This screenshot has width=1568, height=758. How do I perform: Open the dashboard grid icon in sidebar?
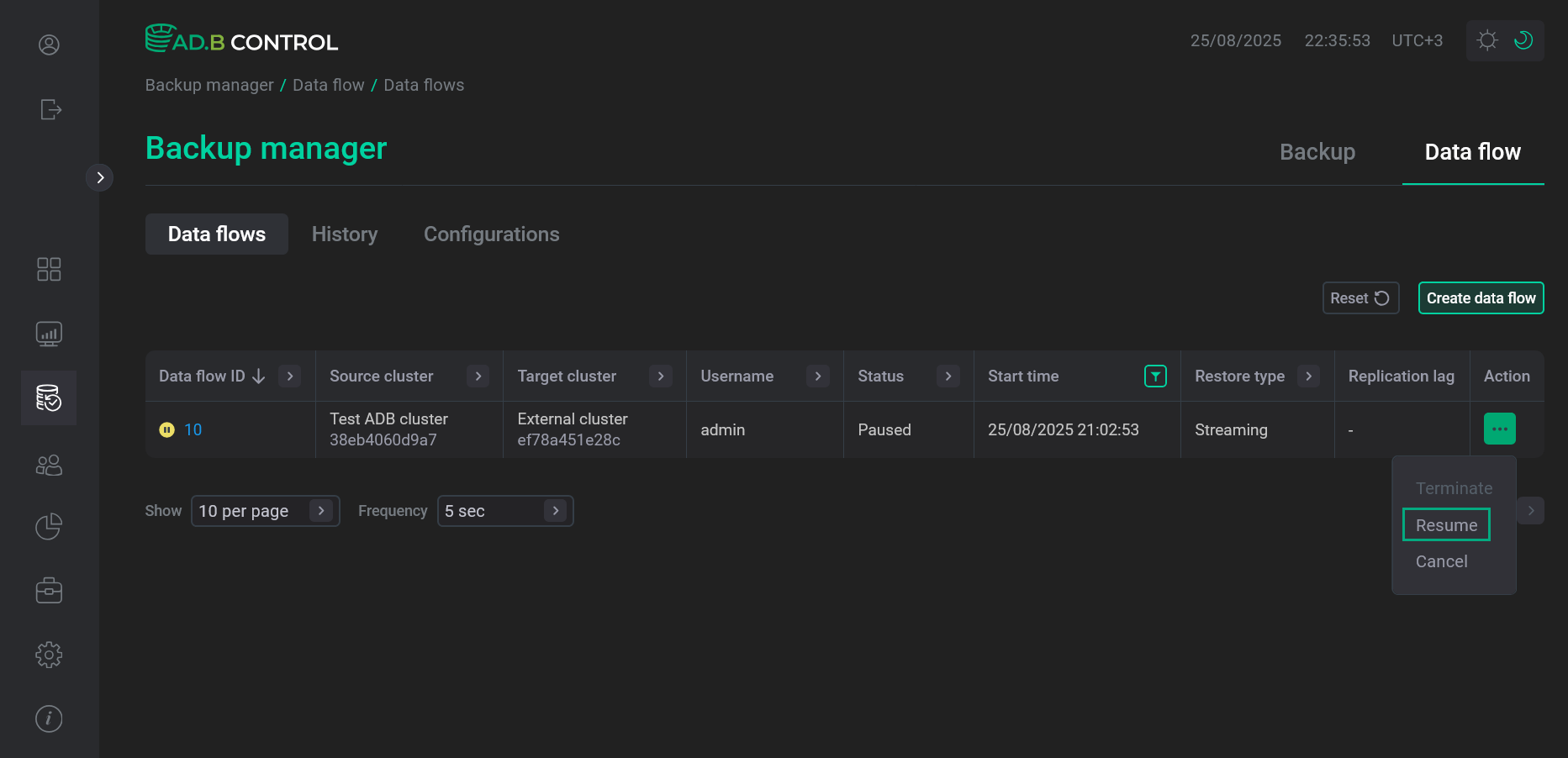49,269
